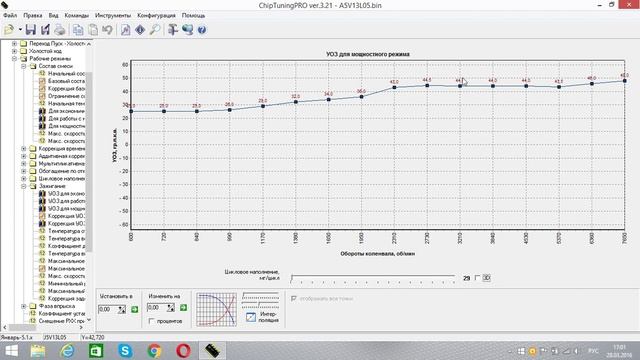Collapse the 'Состав смеси' folder

pos(24,66)
